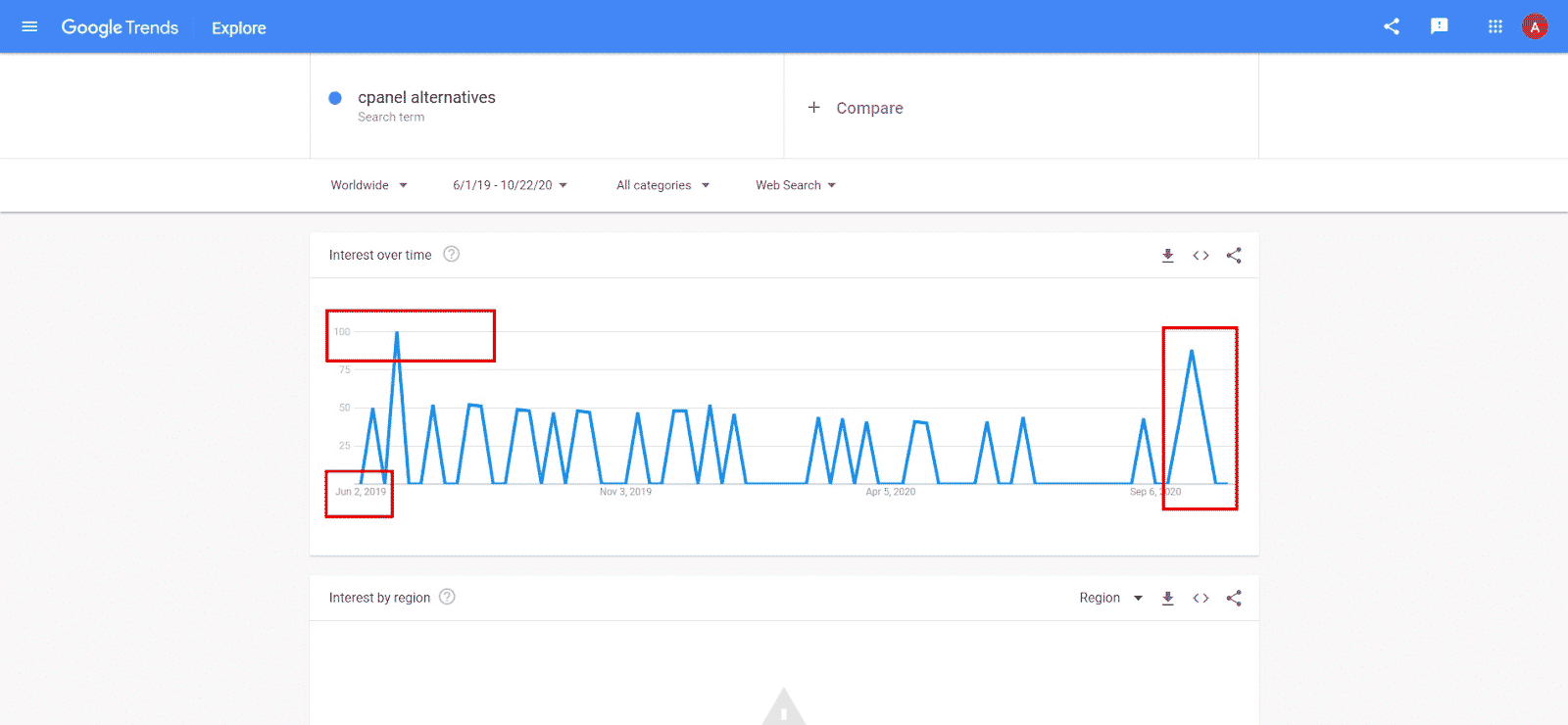Share the Interest by region chart
This screenshot has height=725, width=1568.
[x=1234, y=599]
